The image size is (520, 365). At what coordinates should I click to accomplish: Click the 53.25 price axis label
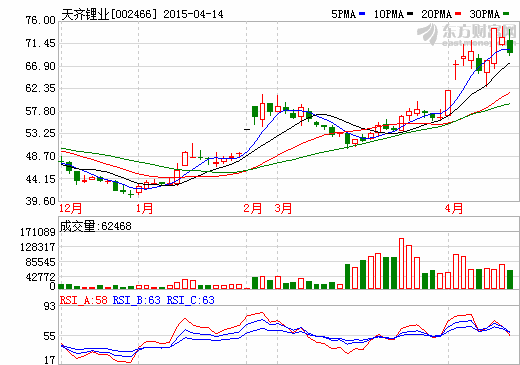tap(40, 133)
